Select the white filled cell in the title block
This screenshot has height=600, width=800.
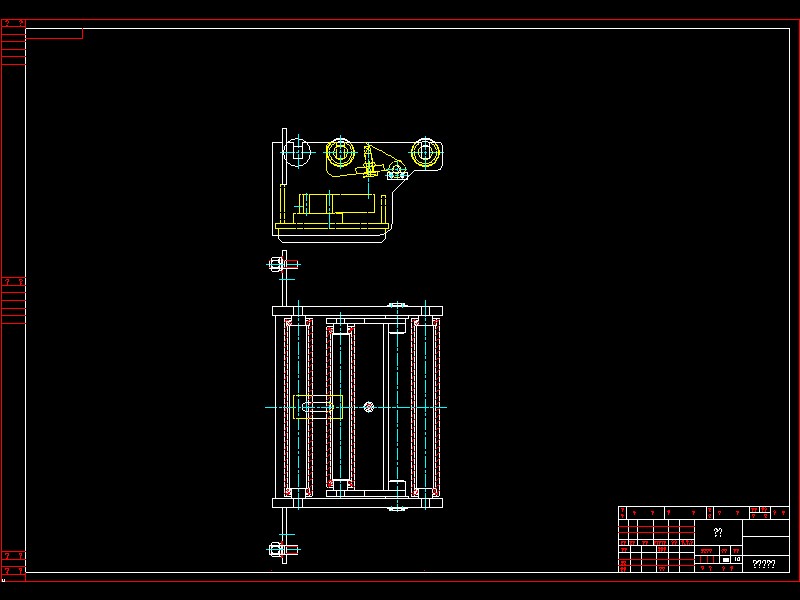tap(726, 560)
